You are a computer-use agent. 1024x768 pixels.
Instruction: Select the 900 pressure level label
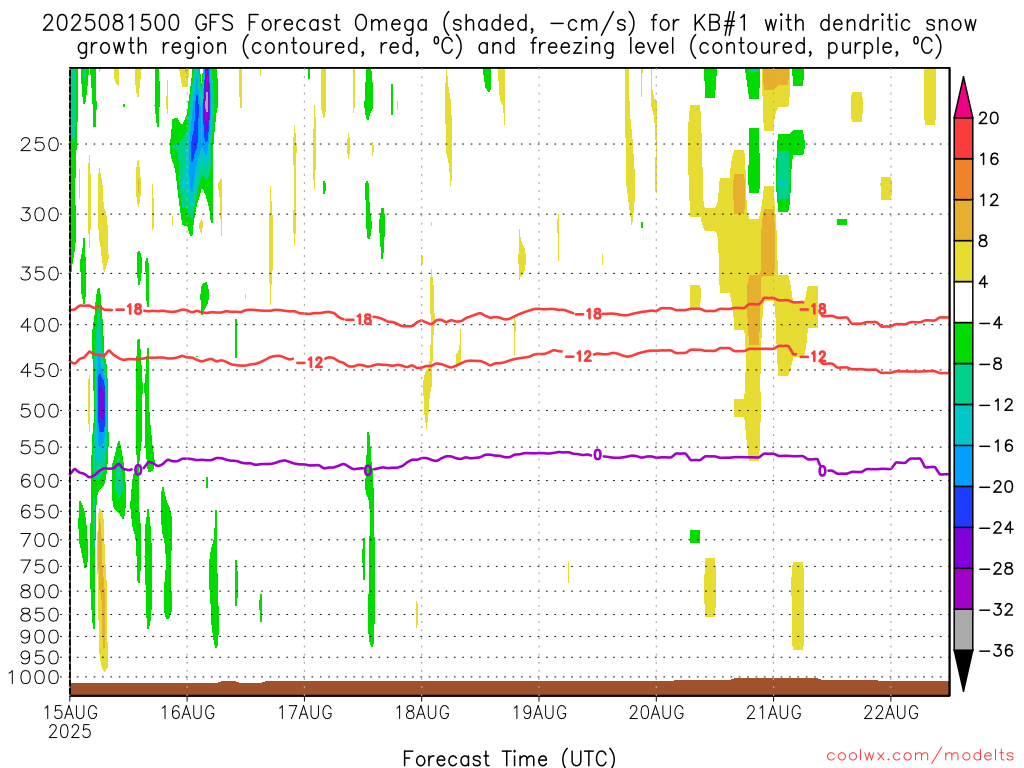[x=40, y=637]
